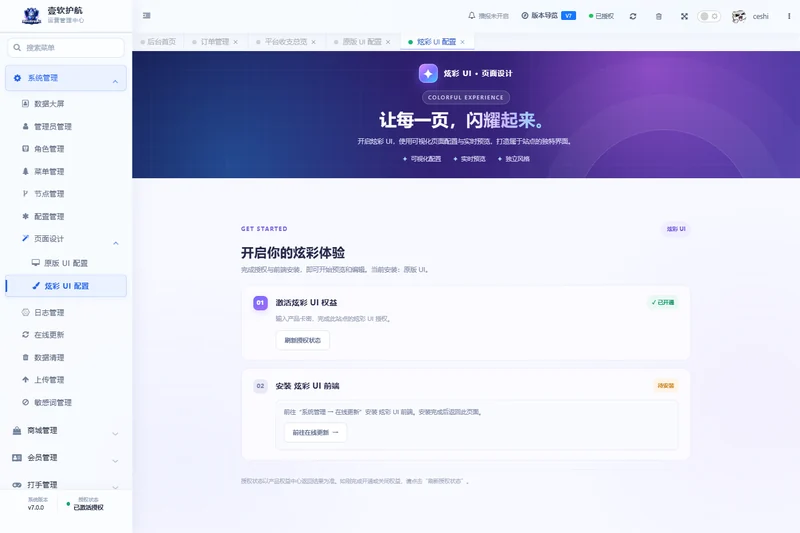Click the 炫彩 UI tag beside GET STARTED

coord(676,229)
